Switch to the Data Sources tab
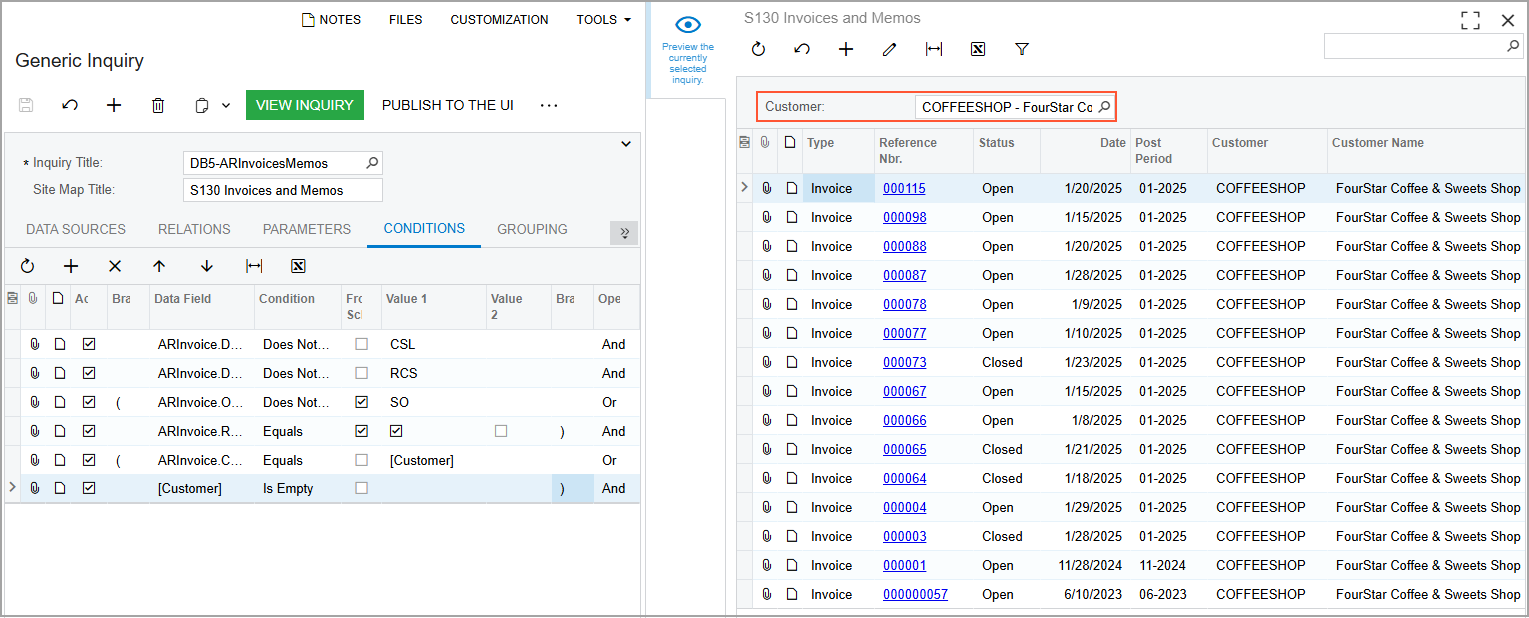Viewport: 1529px width, 618px height. click(76, 229)
